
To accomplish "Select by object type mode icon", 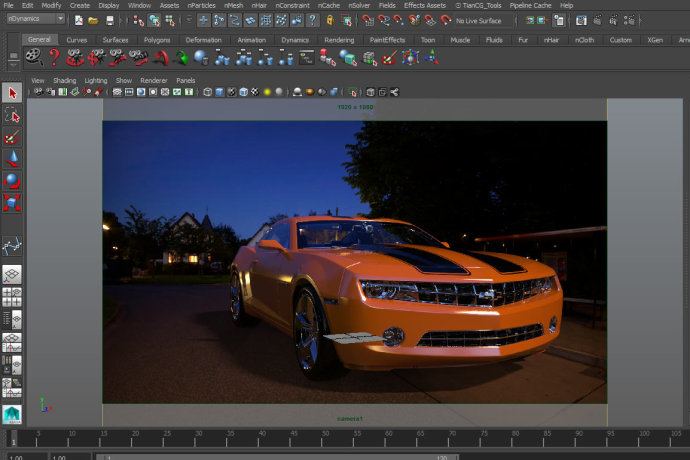I will click(154, 20).
